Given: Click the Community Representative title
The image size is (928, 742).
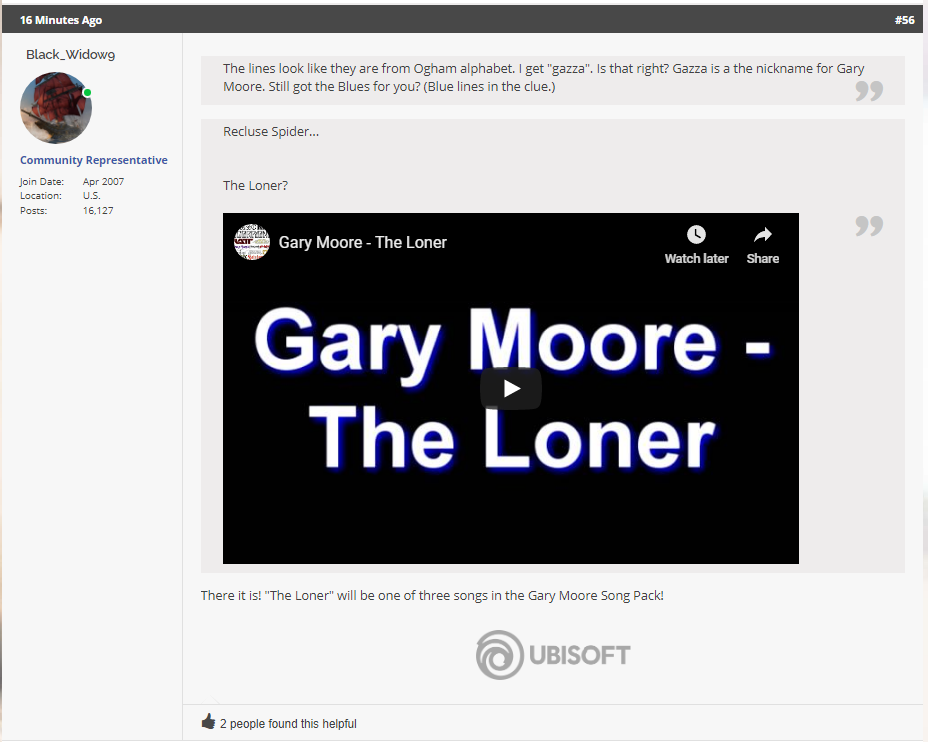Looking at the screenshot, I should [x=94, y=160].
